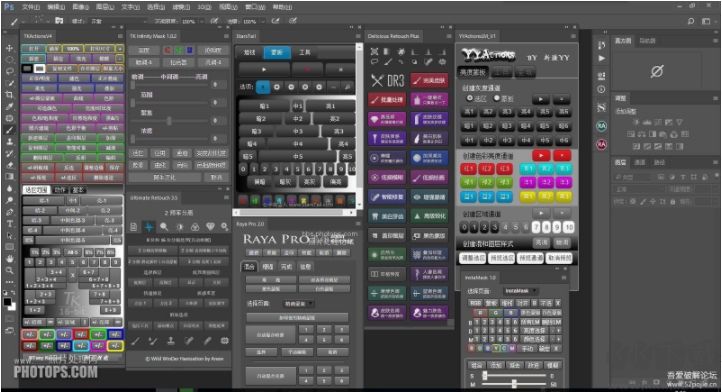Open the 3D menu
The image size is (722, 392).
click(x=204, y=7)
